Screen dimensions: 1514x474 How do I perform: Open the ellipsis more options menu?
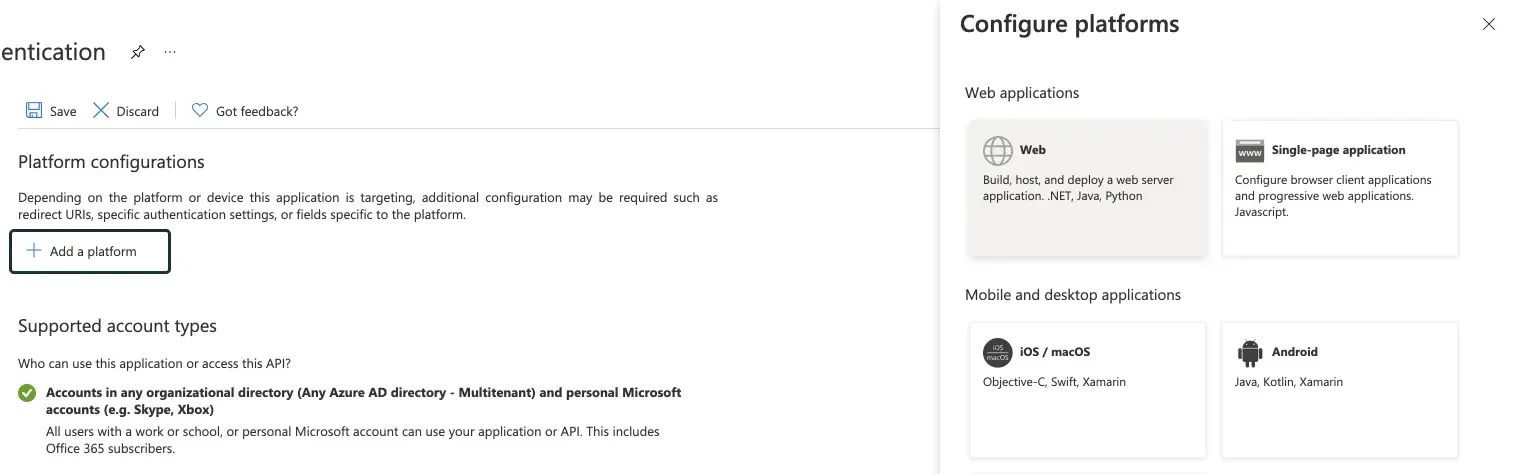pyautogui.click(x=170, y=52)
